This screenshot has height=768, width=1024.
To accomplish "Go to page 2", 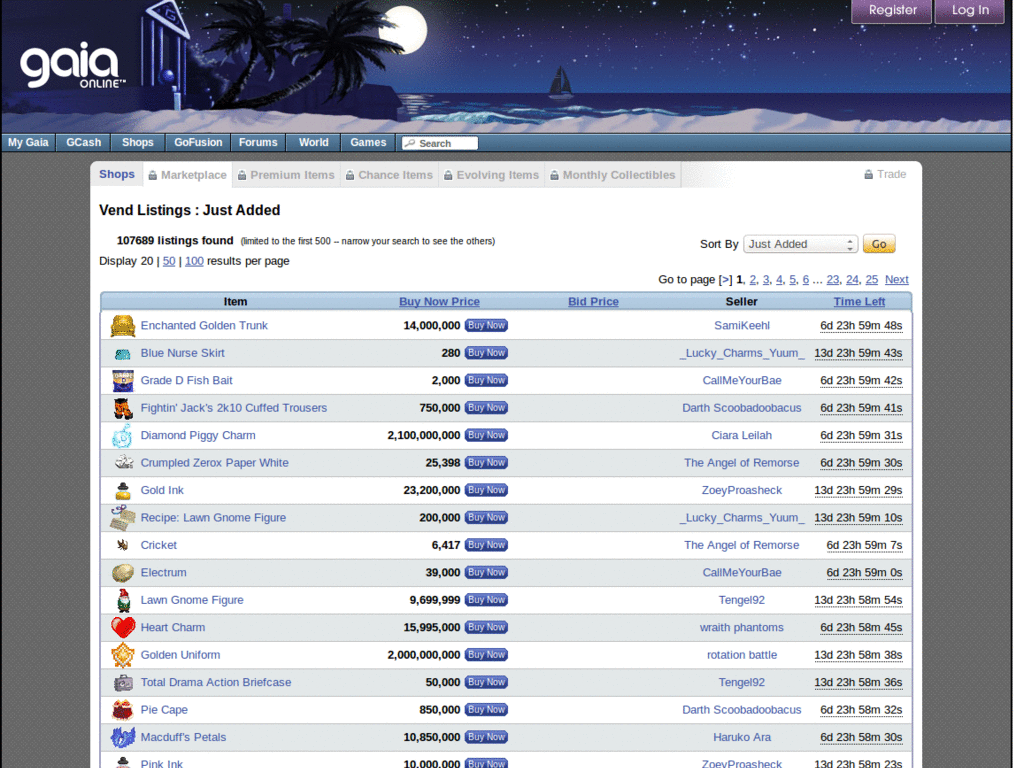I will tap(752, 280).
